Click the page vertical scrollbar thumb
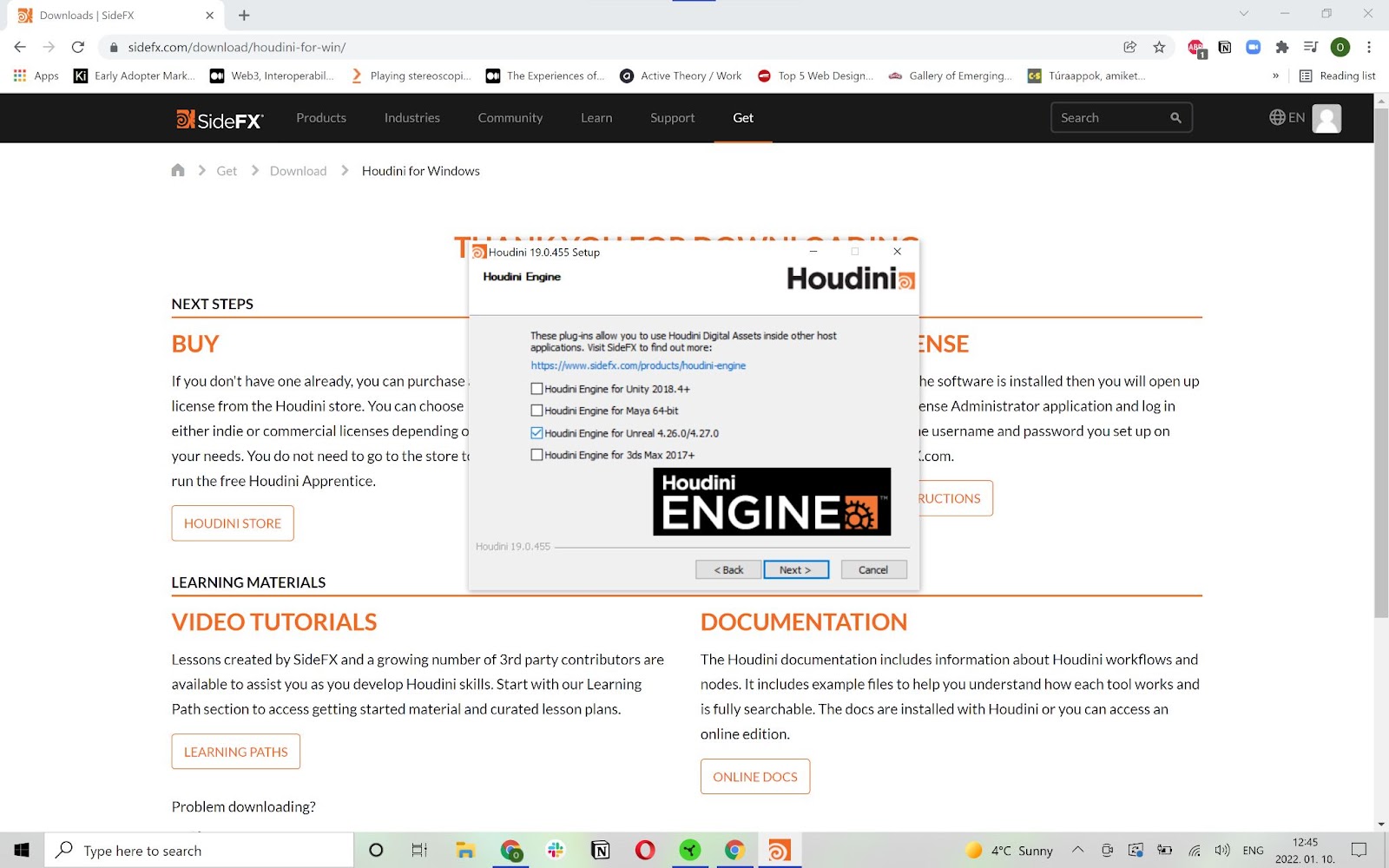 [1381, 363]
